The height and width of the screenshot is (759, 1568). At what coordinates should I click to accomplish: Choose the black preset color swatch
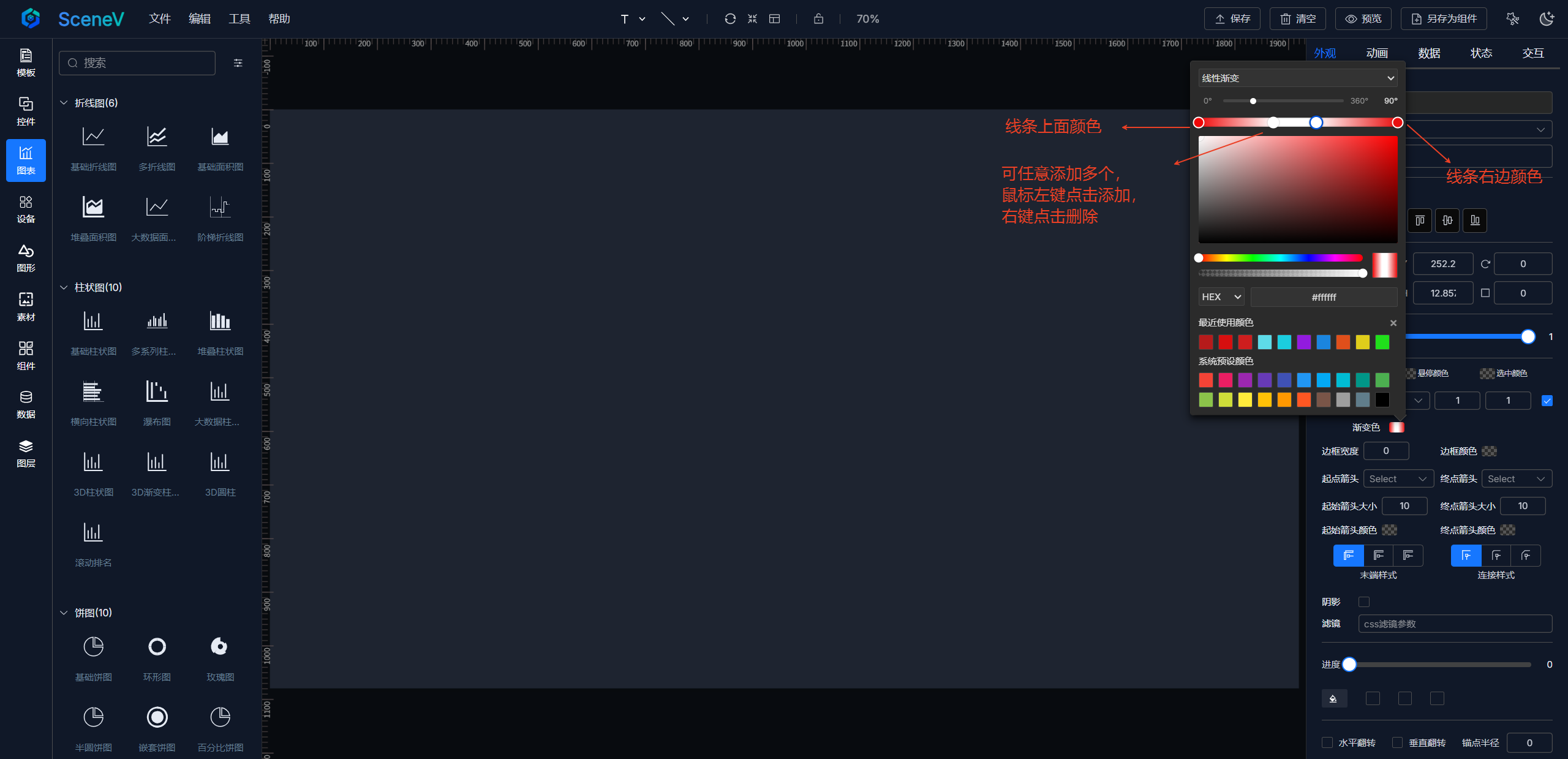(1382, 400)
